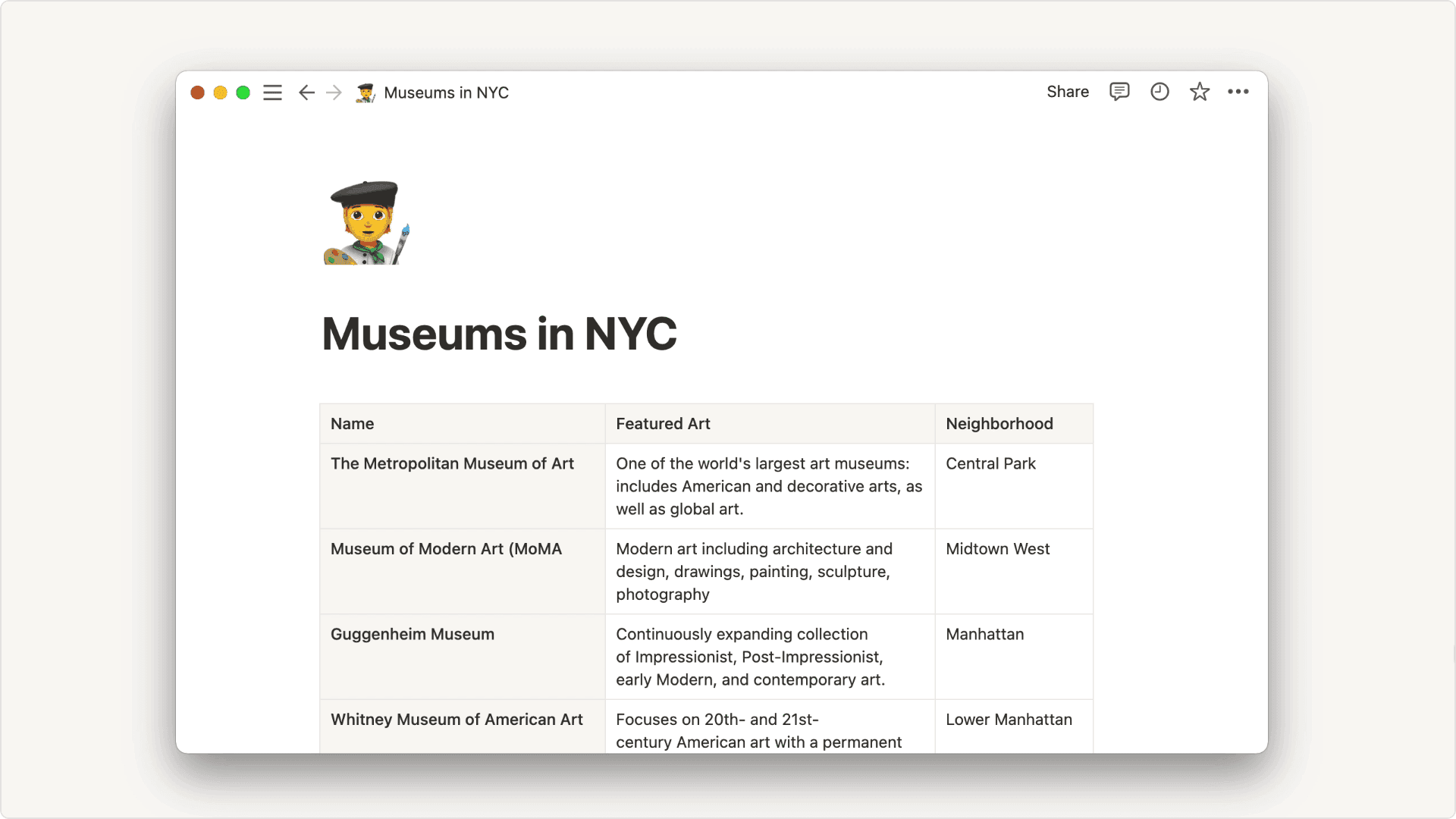1456x819 pixels.
Task: Click the Guggenheim Museum cell
Action: click(x=413, y=635)
